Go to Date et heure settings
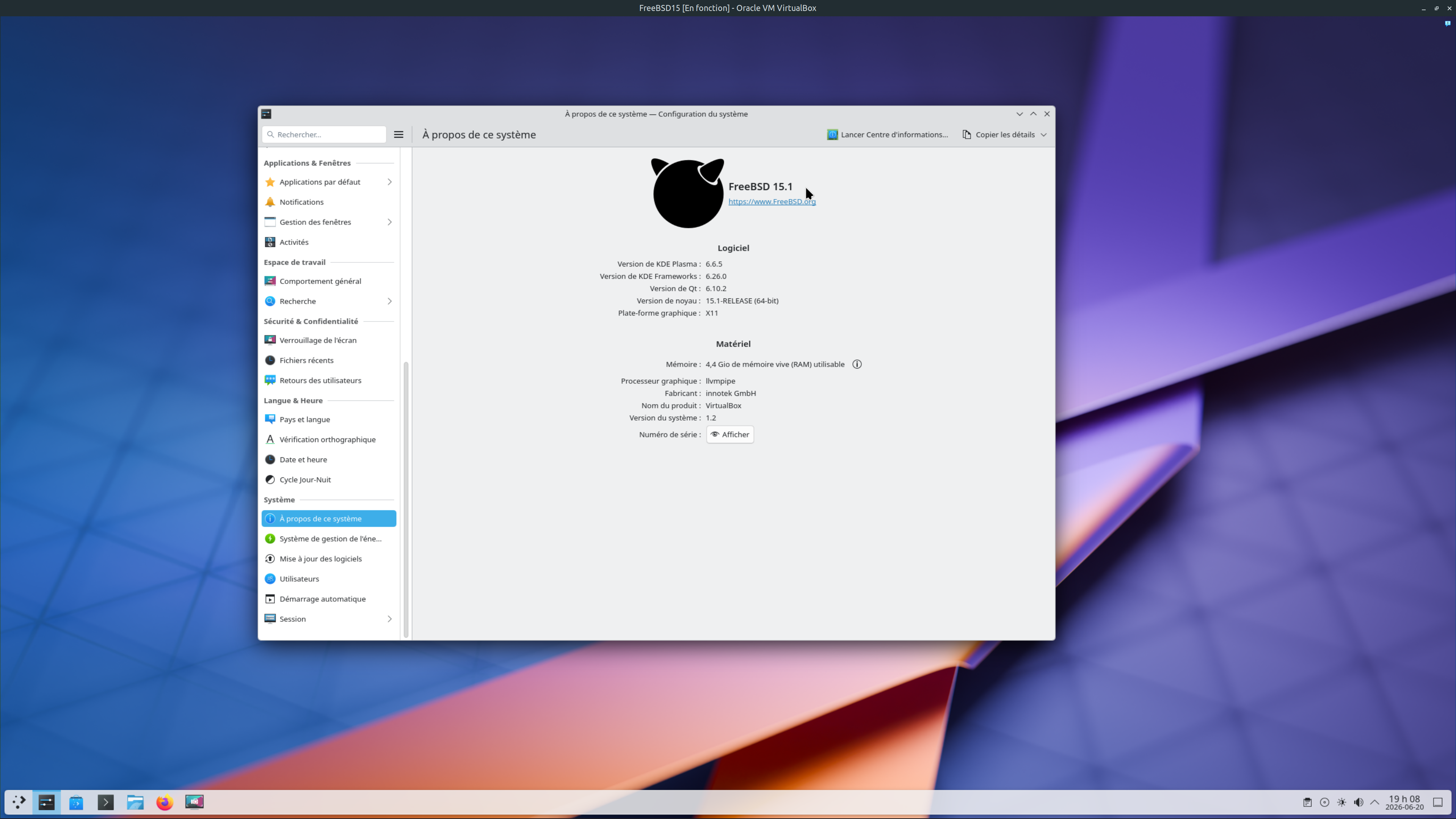 tap(328, 460)
